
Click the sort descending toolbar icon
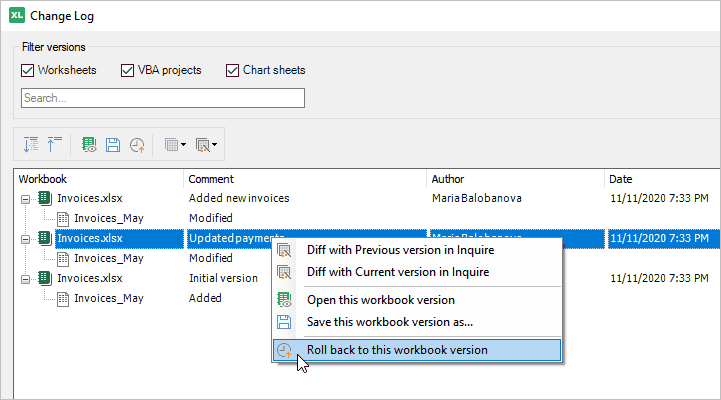pyautogui.click(x=31, y=145)
